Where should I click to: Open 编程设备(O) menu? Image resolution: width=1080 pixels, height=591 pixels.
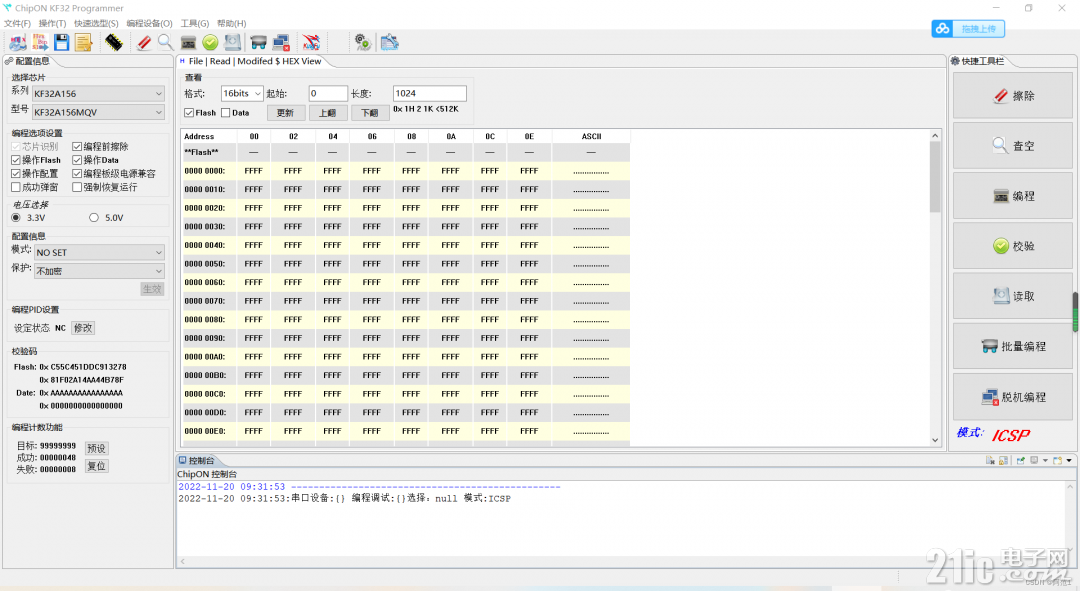(149, 23)
